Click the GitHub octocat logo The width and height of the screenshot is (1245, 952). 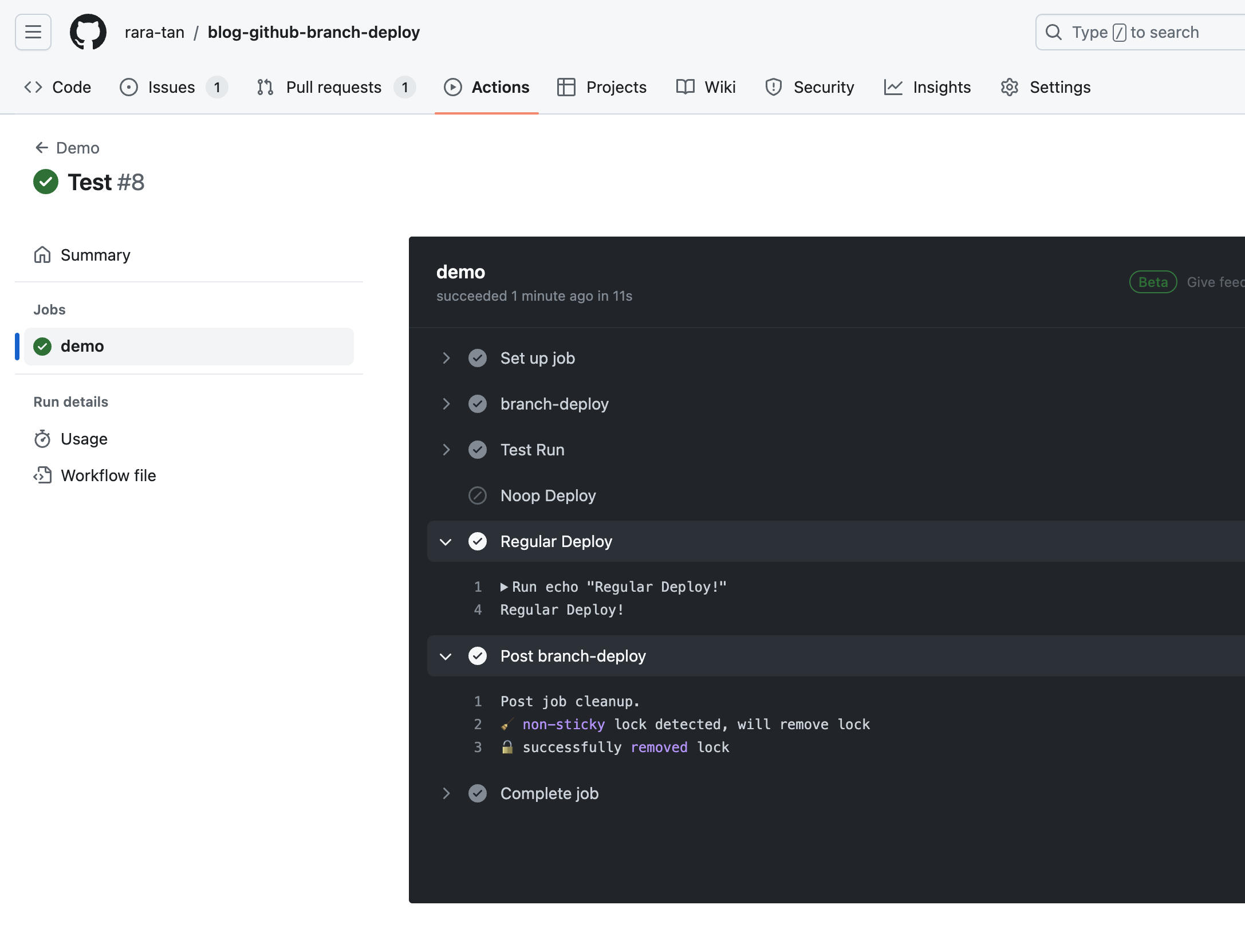(88, 32)
